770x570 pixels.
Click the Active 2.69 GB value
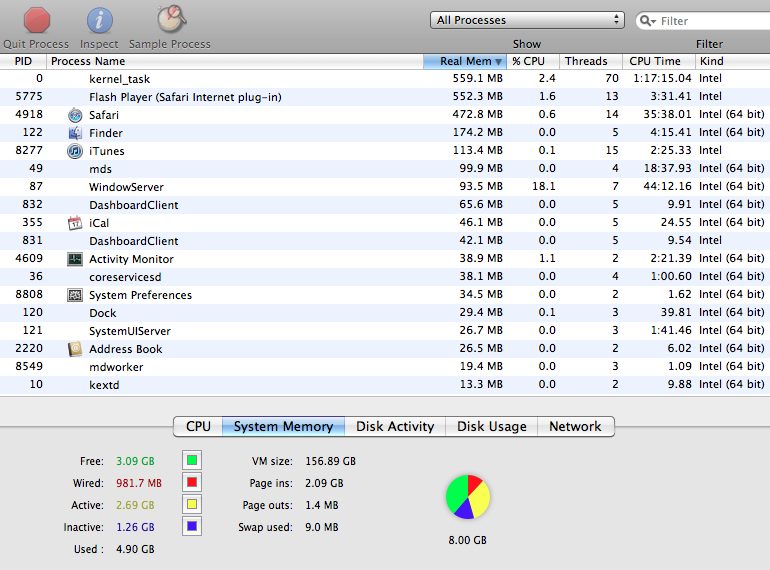click(x=135, y=505)
